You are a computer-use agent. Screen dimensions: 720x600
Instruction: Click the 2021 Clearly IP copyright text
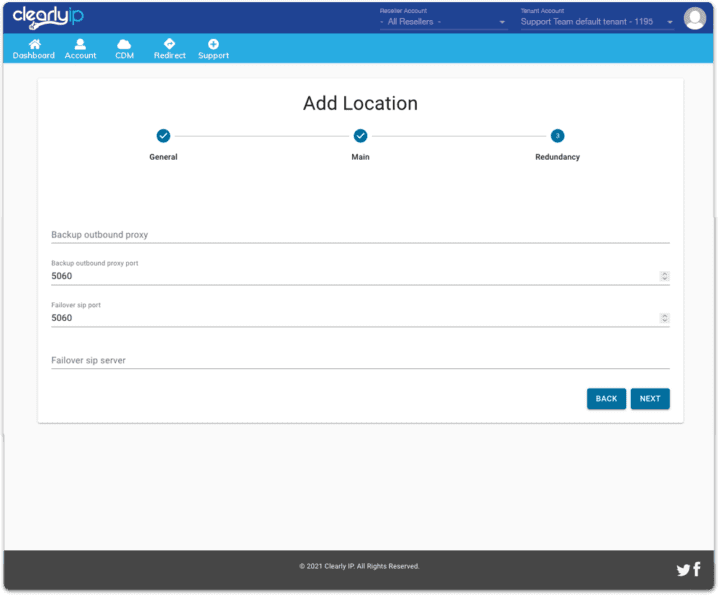click(359, 566)
